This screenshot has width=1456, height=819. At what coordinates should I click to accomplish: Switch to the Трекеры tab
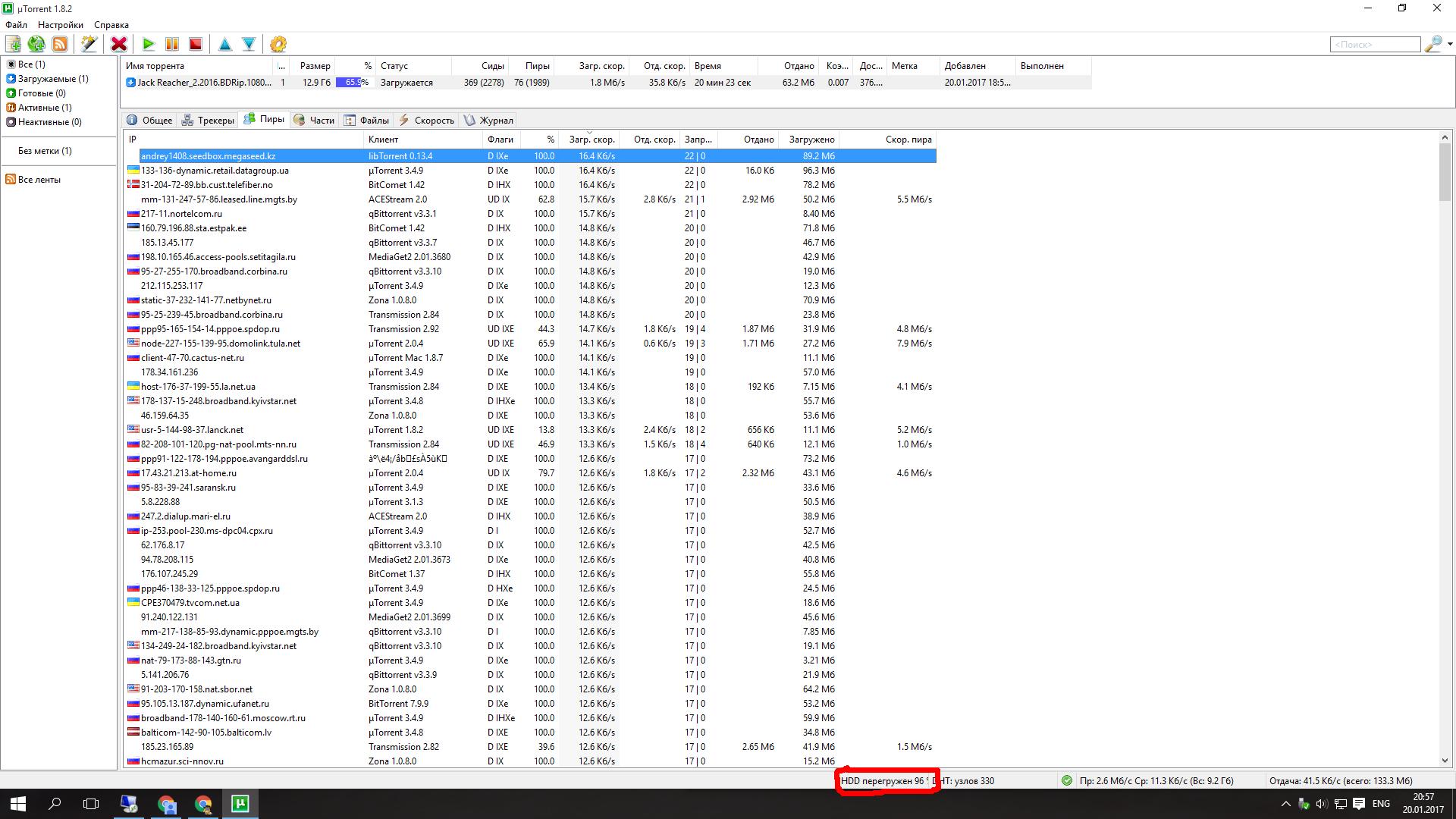click(209, 120)
